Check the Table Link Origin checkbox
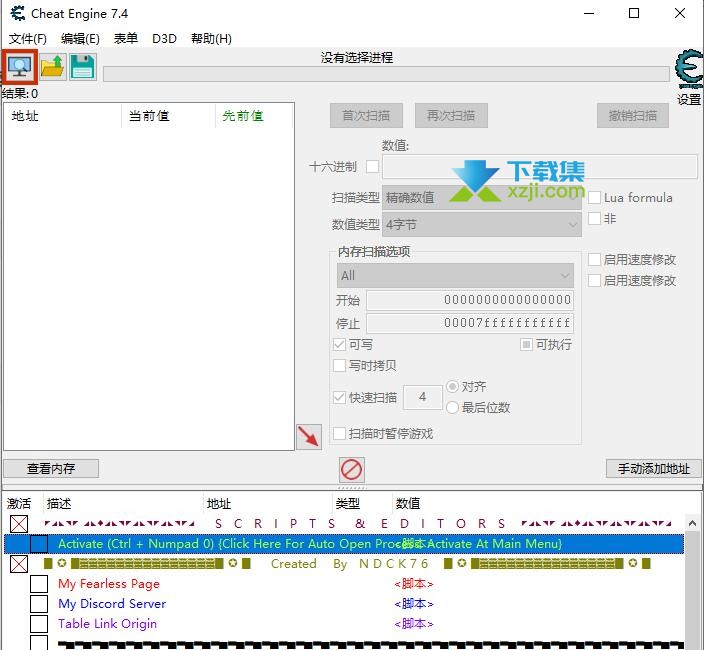 coord(39,624)
